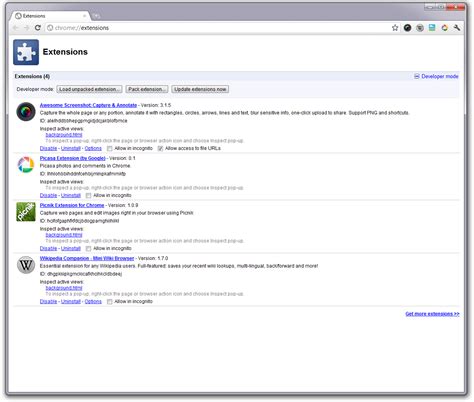
Task: Click the Extensions puzzle piece logo
Action: click(x=26, y=52)
